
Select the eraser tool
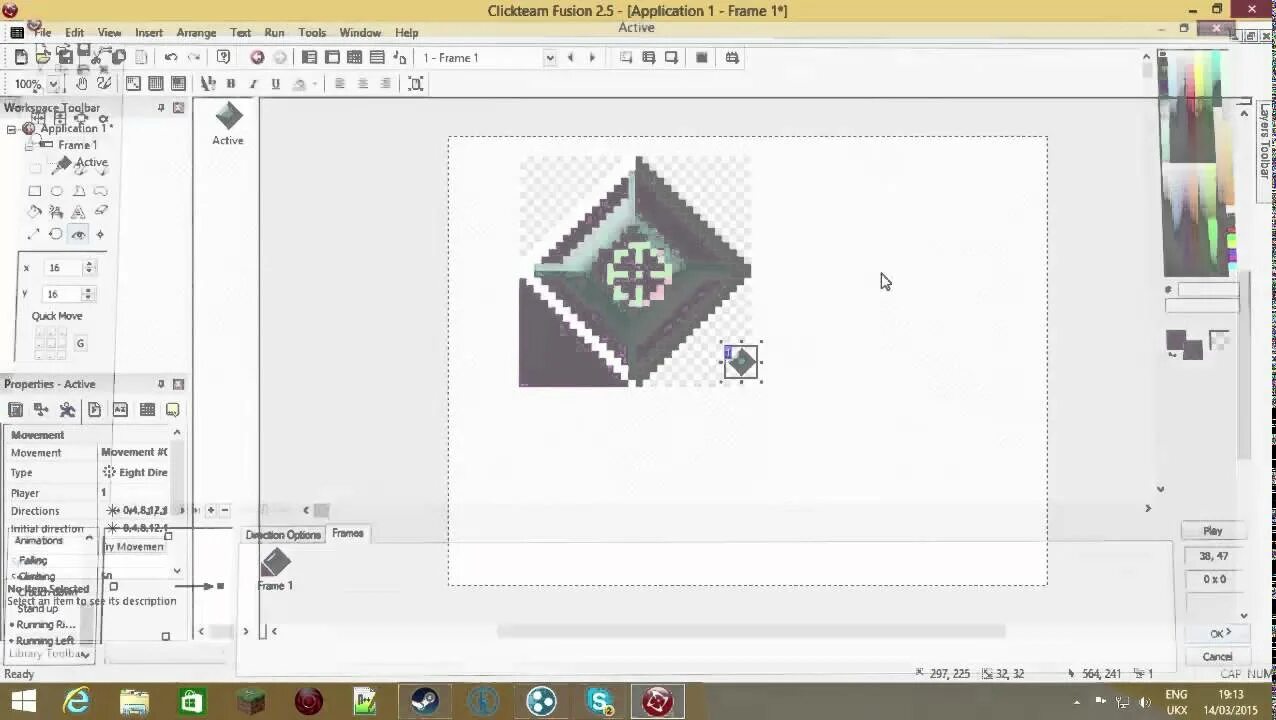(101, 212)
